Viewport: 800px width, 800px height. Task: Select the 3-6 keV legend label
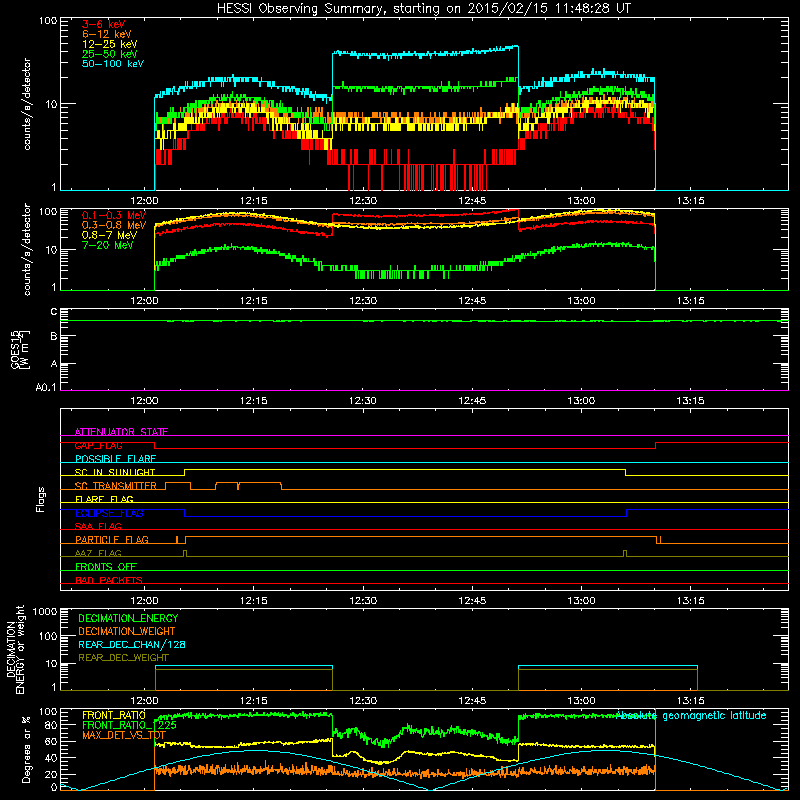tap(104, 24)
